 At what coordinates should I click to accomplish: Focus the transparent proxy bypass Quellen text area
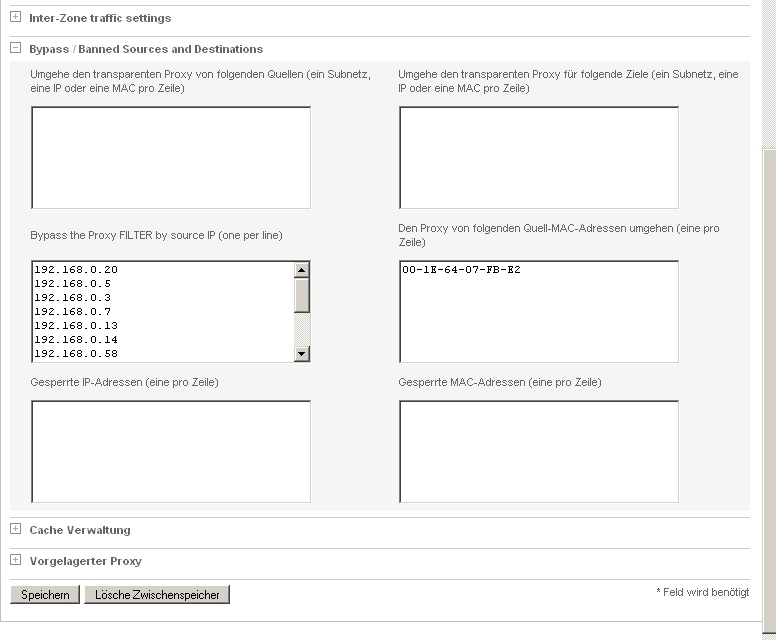click(170, 157)
